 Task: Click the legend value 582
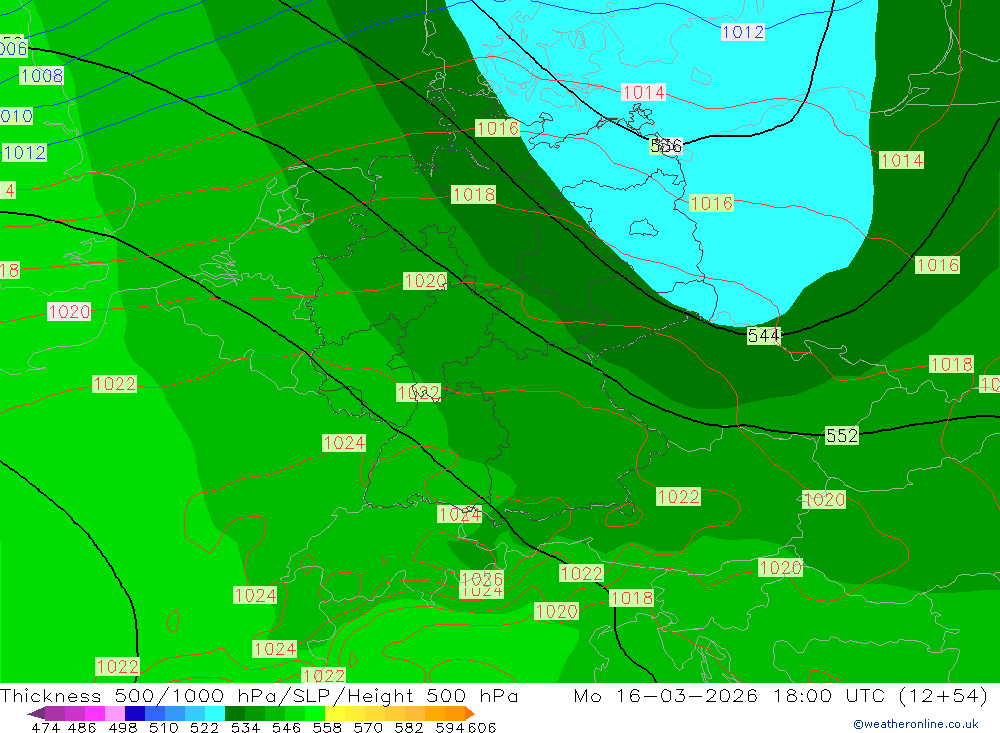tap(409, 727)
